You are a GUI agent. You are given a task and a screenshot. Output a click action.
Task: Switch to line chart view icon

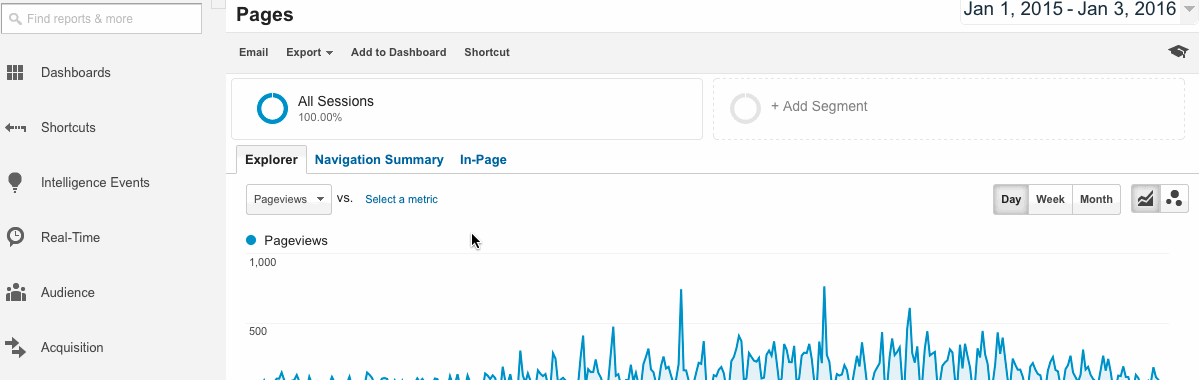pyautogui.click(x=1145, y=200)
